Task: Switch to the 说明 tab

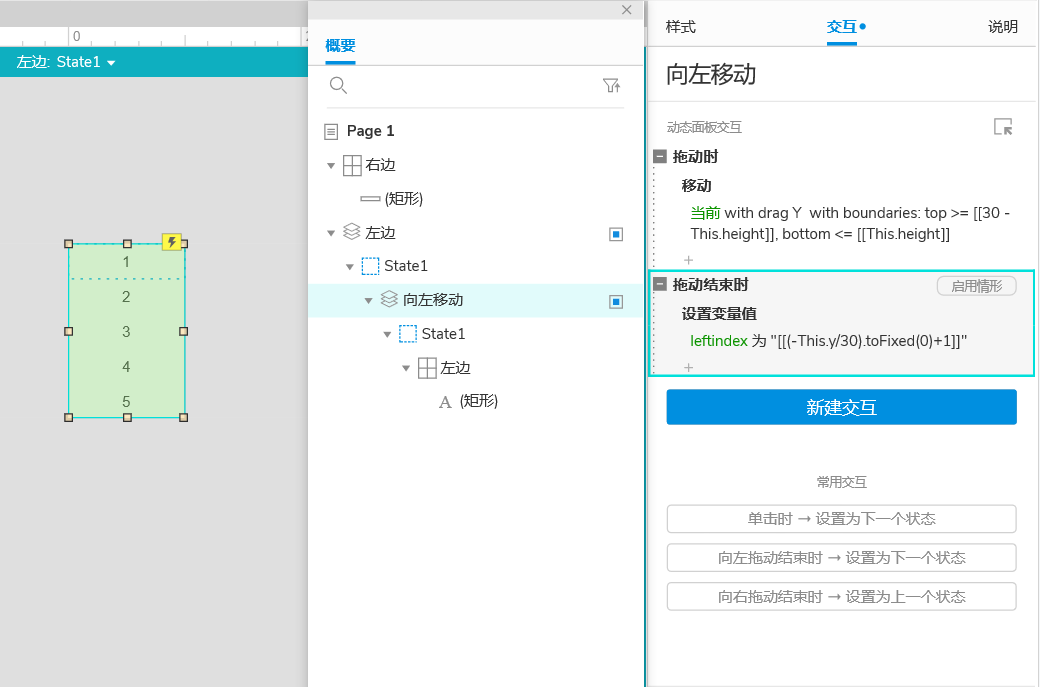Action: point(1003,27)
